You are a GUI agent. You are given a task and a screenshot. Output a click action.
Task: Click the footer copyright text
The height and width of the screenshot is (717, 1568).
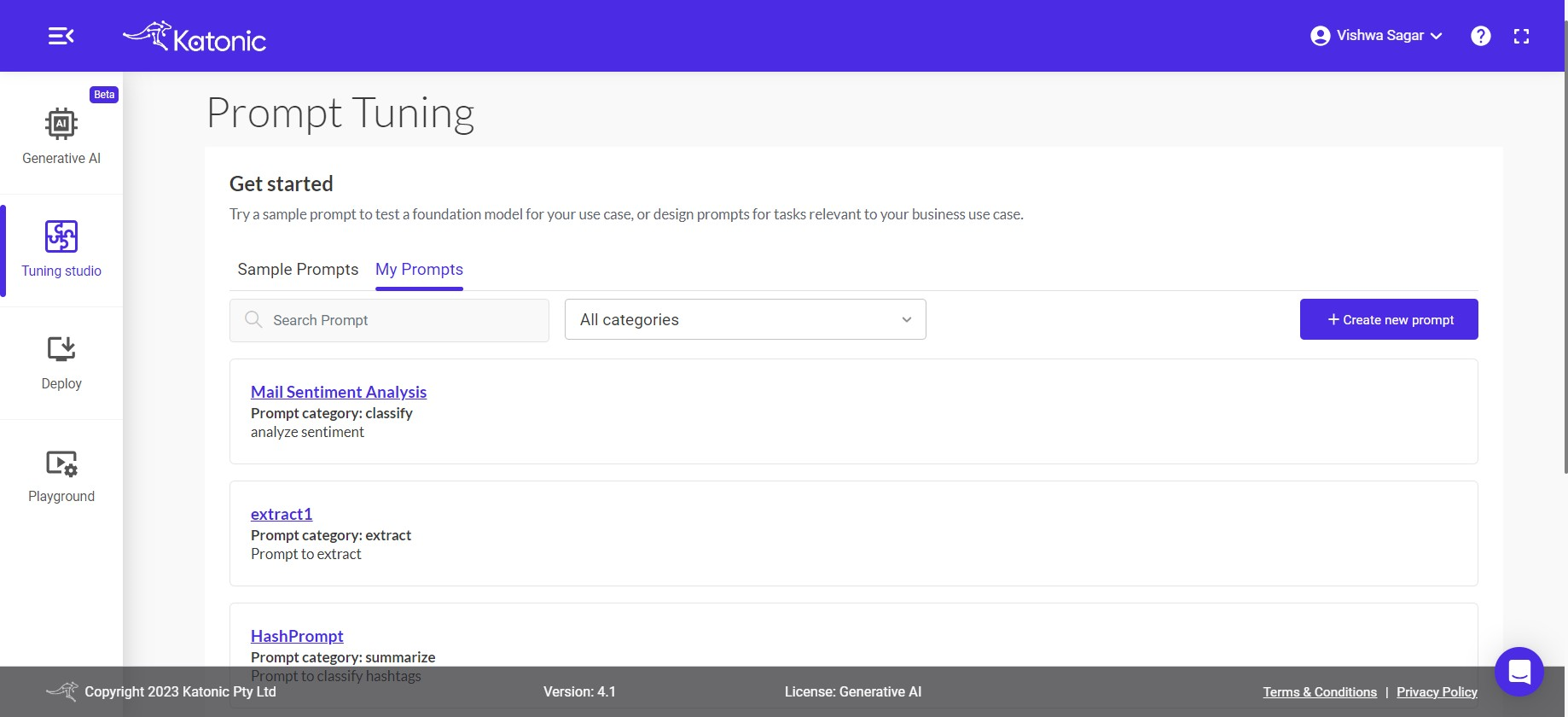click(180, 692)
